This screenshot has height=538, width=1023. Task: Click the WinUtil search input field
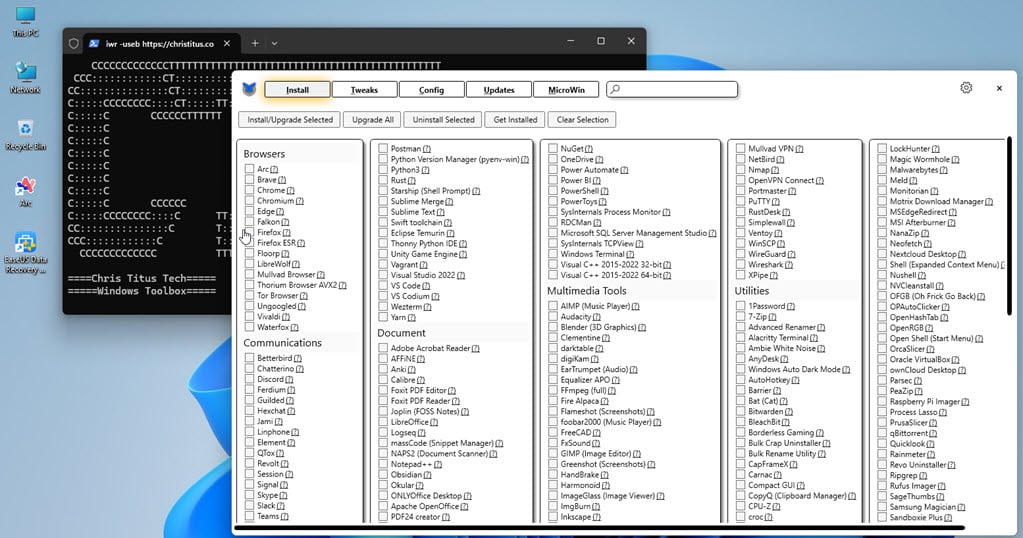672,89
